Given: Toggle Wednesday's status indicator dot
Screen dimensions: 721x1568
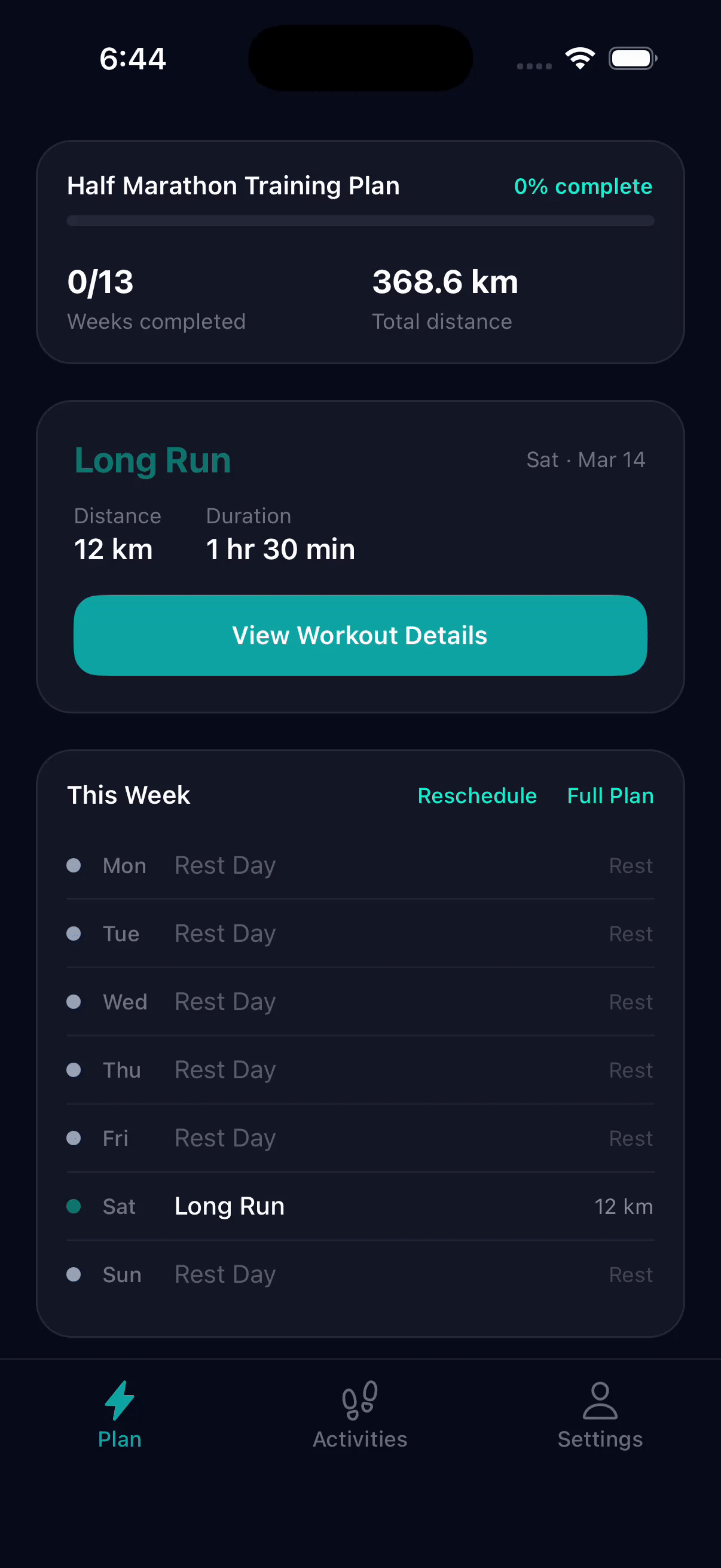Looking at the screenshot, I should pos(74,1001).
